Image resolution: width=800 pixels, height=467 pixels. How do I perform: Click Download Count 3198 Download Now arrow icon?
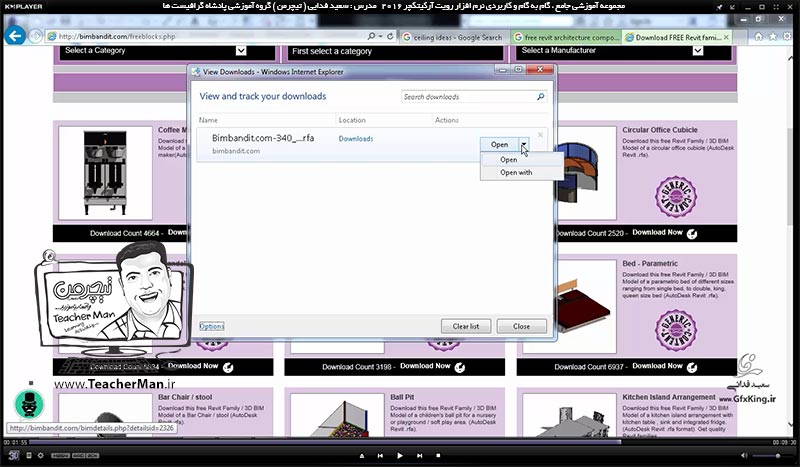460,367
